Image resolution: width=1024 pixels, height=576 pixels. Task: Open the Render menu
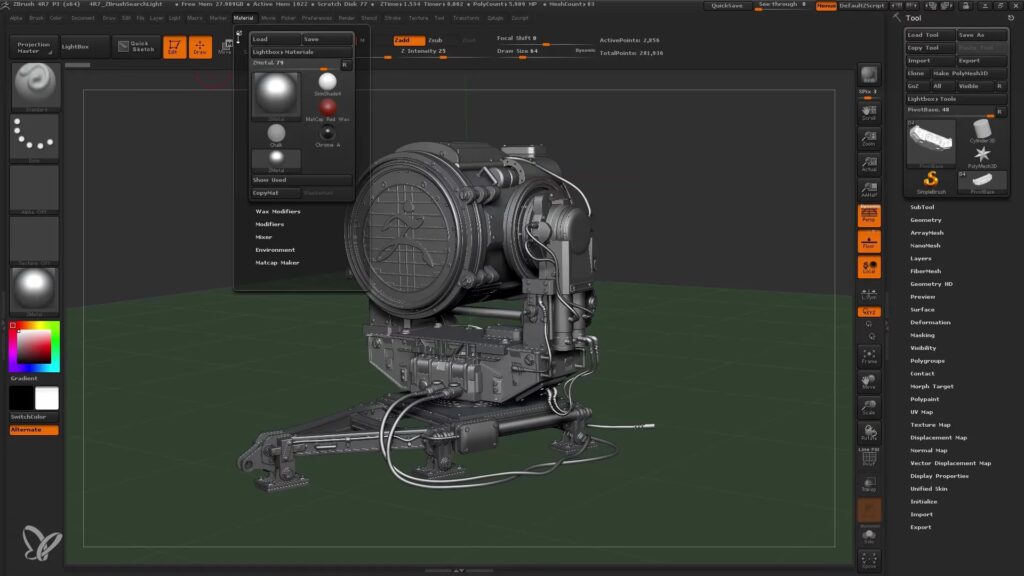346,18
